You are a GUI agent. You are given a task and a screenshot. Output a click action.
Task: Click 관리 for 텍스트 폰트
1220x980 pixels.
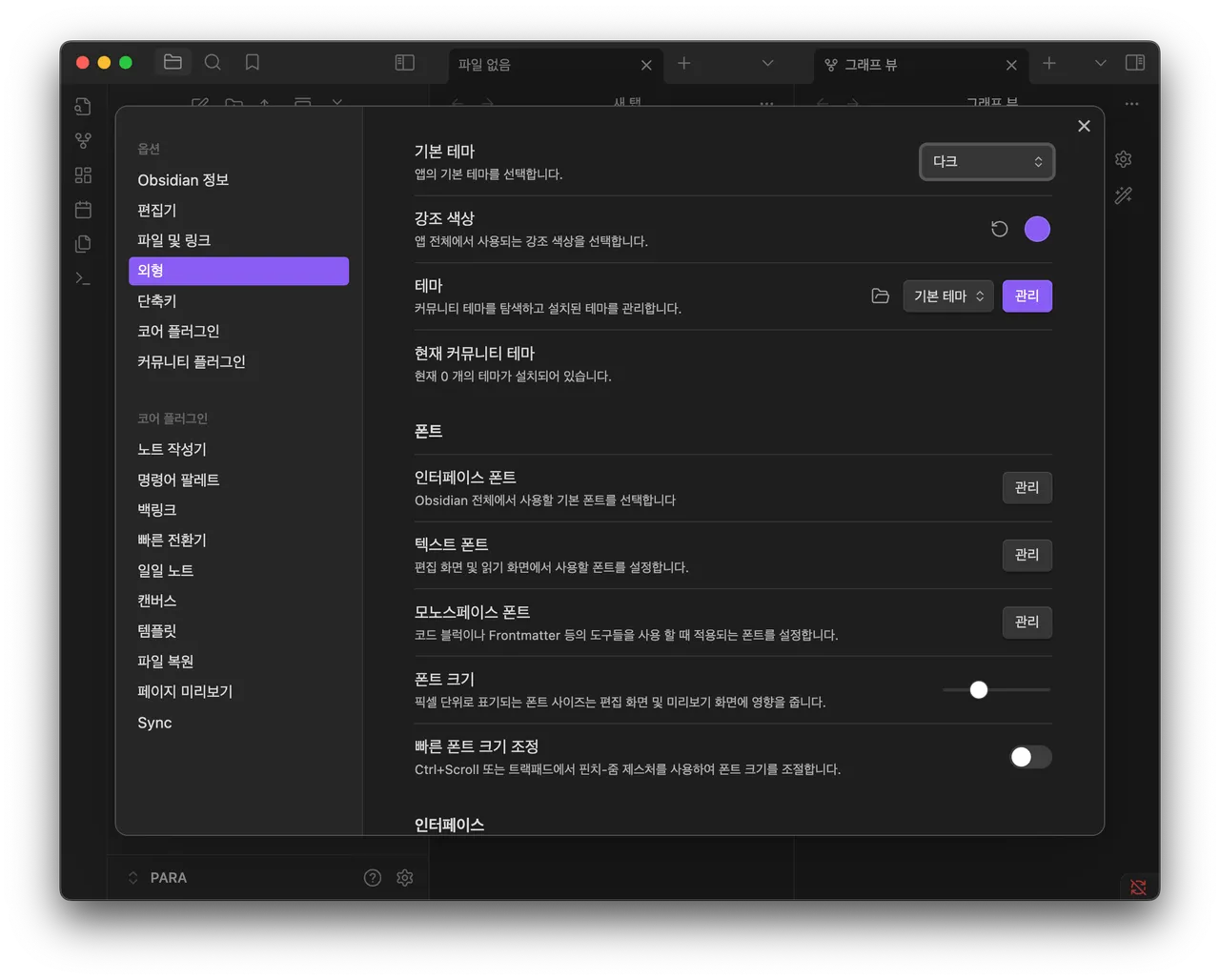point(1027,555)
